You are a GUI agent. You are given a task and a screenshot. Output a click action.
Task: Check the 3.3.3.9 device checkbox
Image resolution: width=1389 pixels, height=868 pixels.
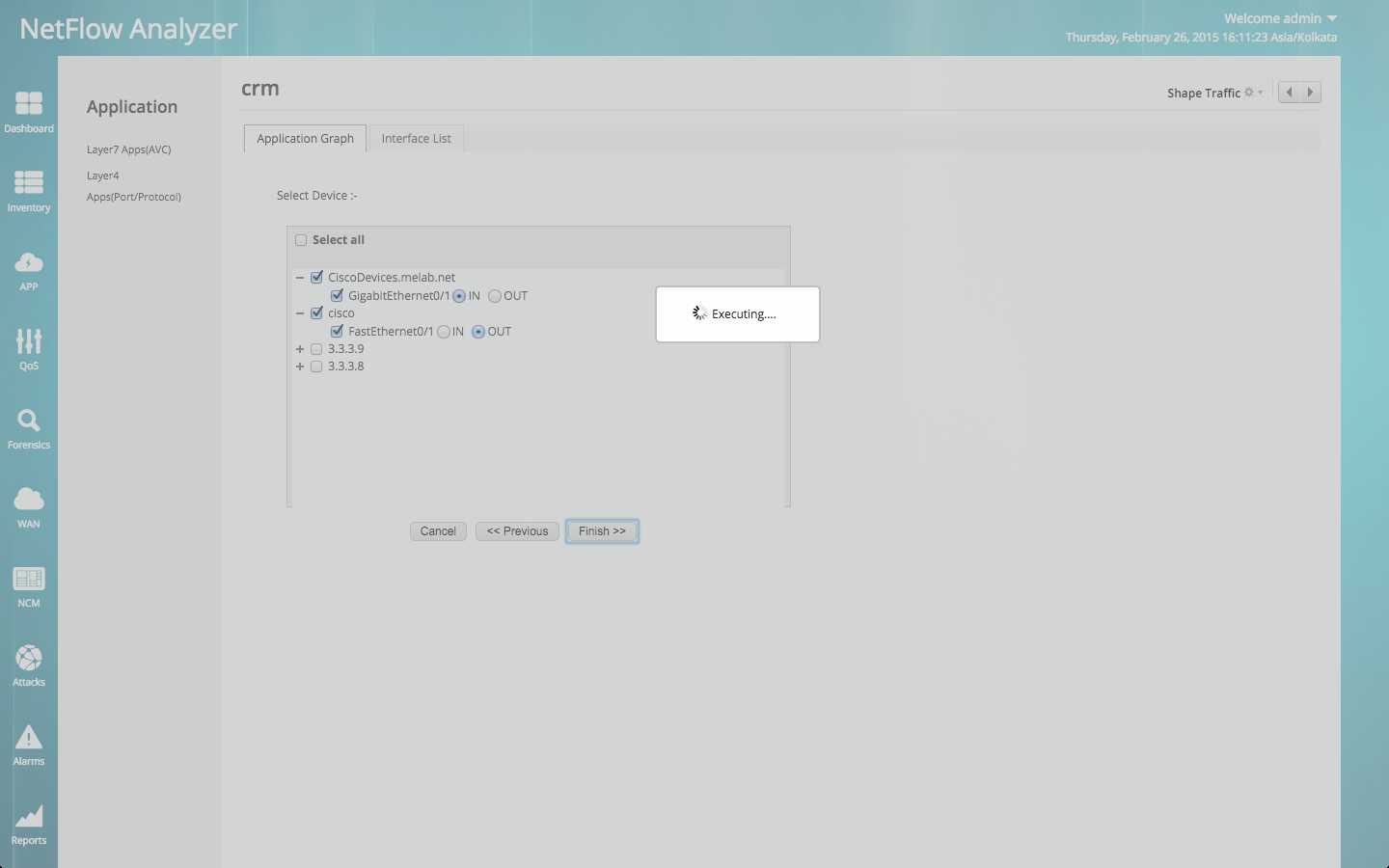coord(316,349)
